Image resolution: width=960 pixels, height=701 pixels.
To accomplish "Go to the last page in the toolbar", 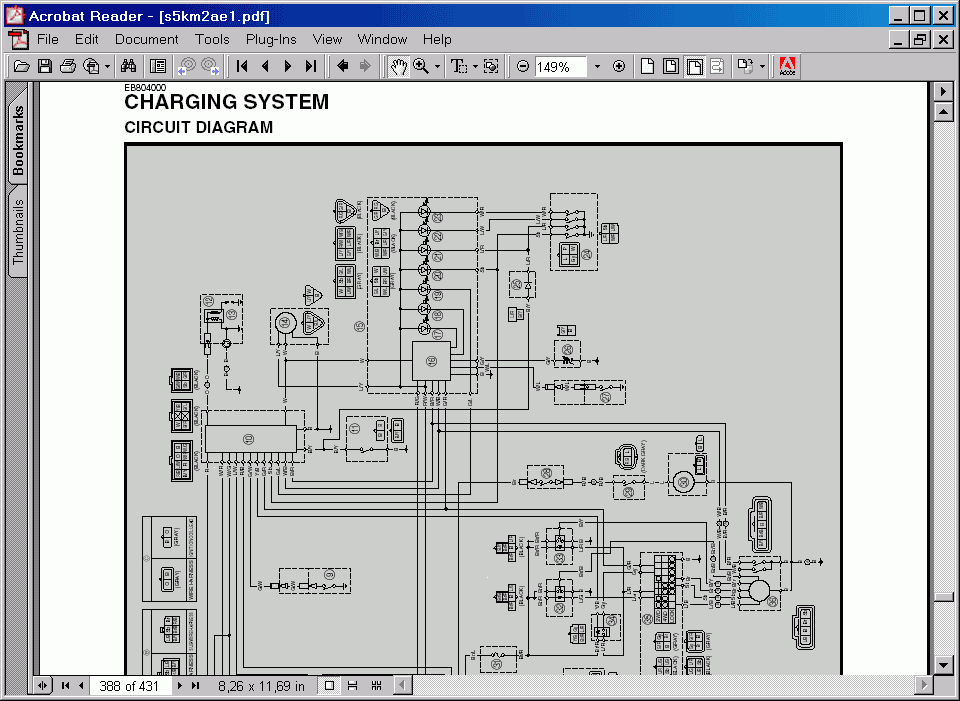I will click(x=311, y=66).
